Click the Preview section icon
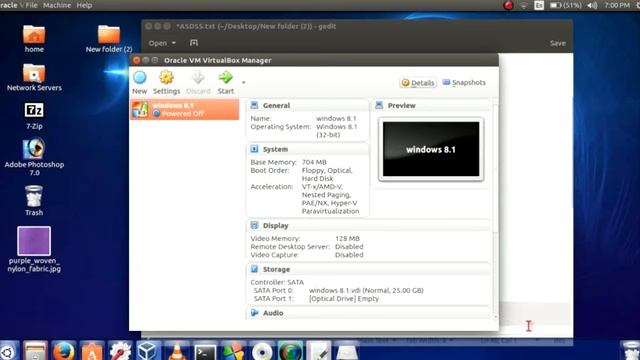This screenshot has width=640, height=360. pyautogui.click(x=379, y=105)
